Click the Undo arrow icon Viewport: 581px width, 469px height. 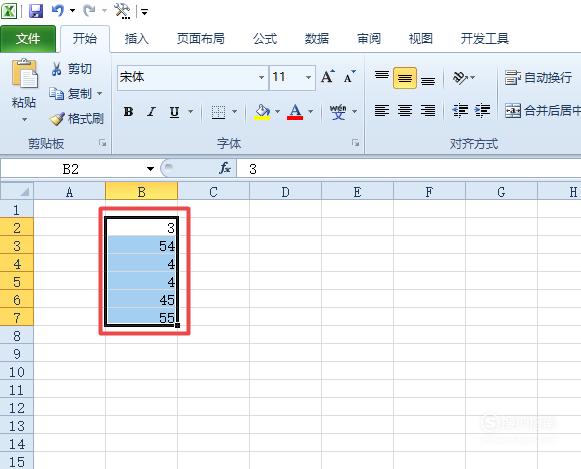coord(58,10)
